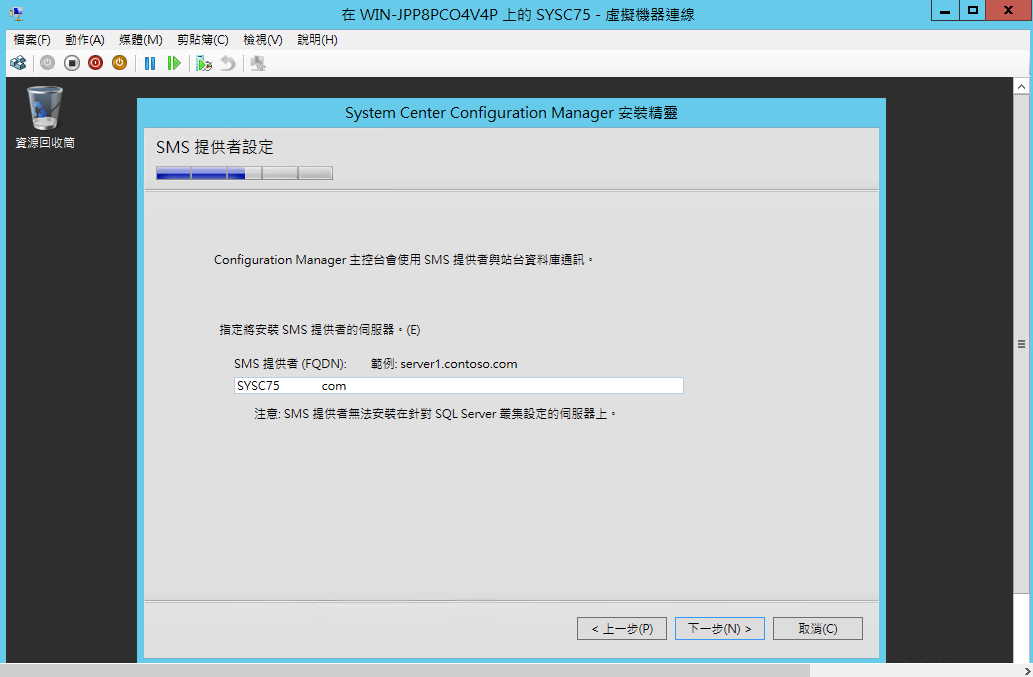The width and height of the screenshot is (1033, 677).
Task: Click the green Reset/Resume icon
Action: [174, 63]
